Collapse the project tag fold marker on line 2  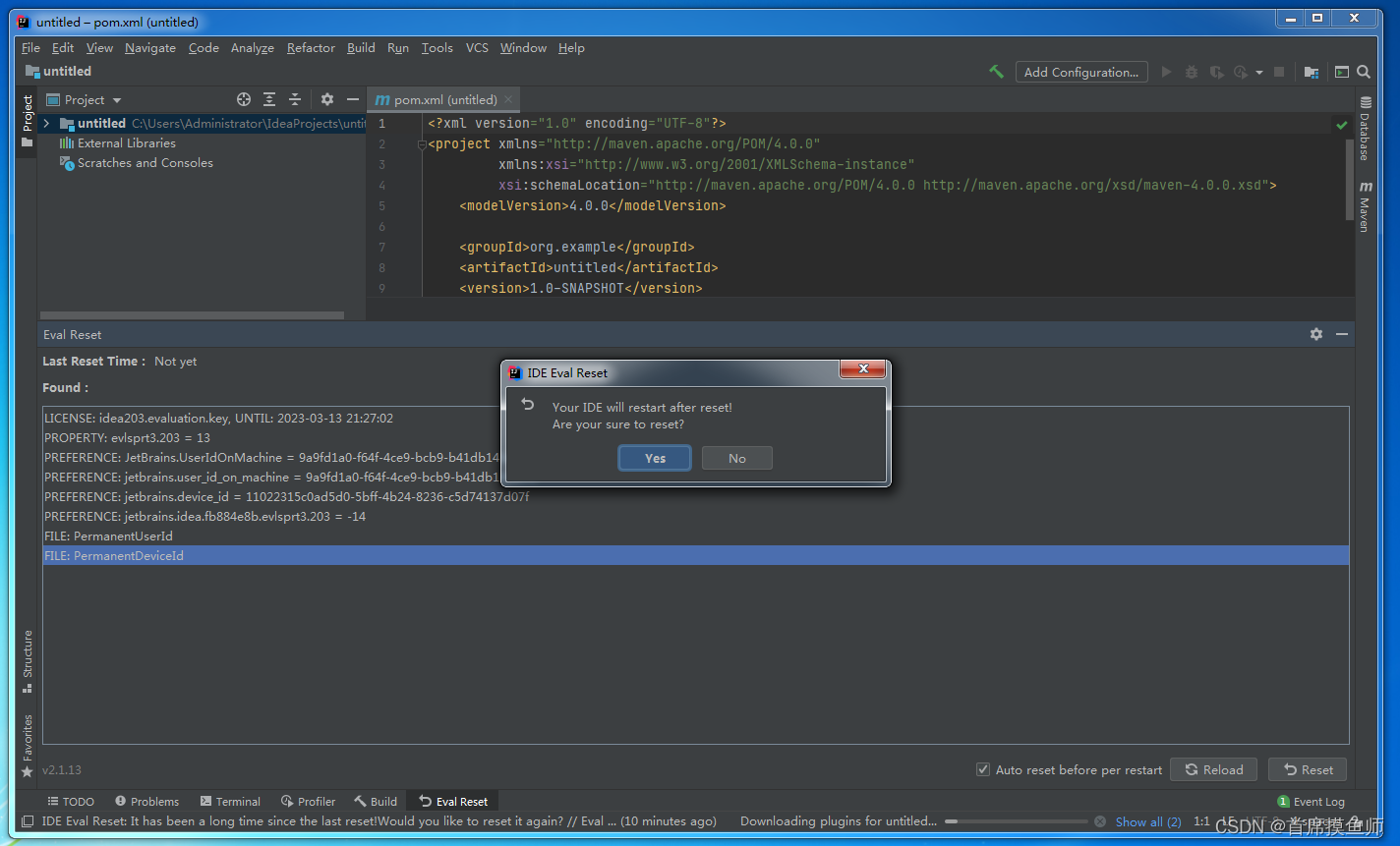[x=422, y=144]
